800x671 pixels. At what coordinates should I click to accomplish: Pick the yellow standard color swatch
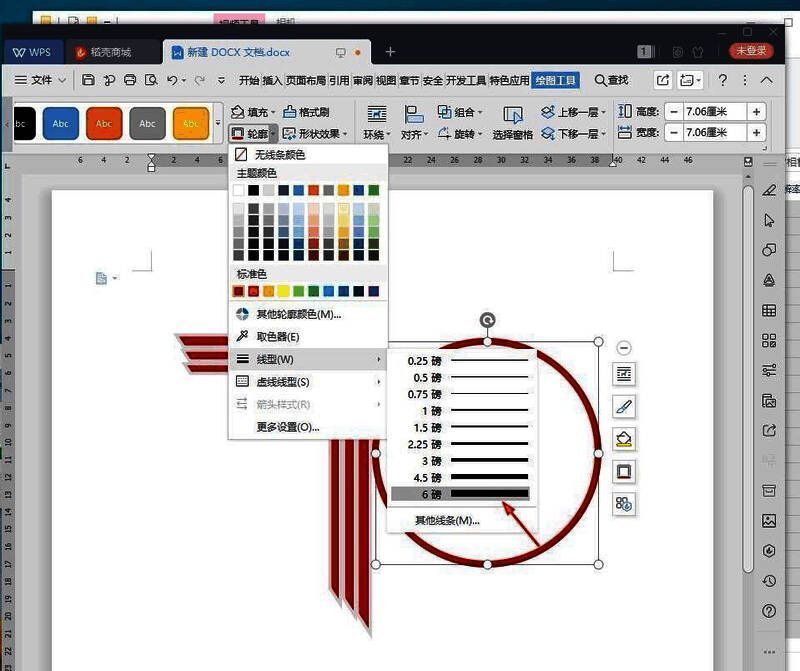[284, 292]
